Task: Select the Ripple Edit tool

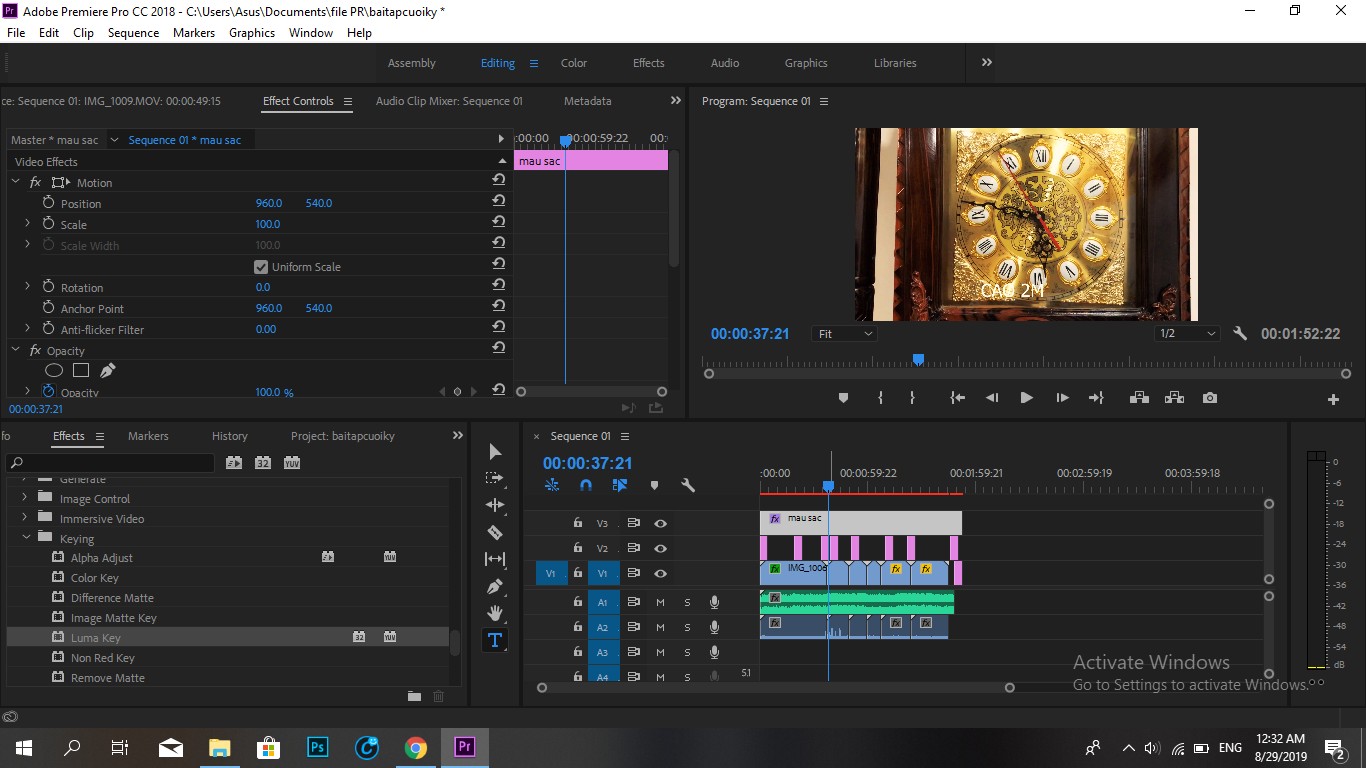Action: [495, 506]
